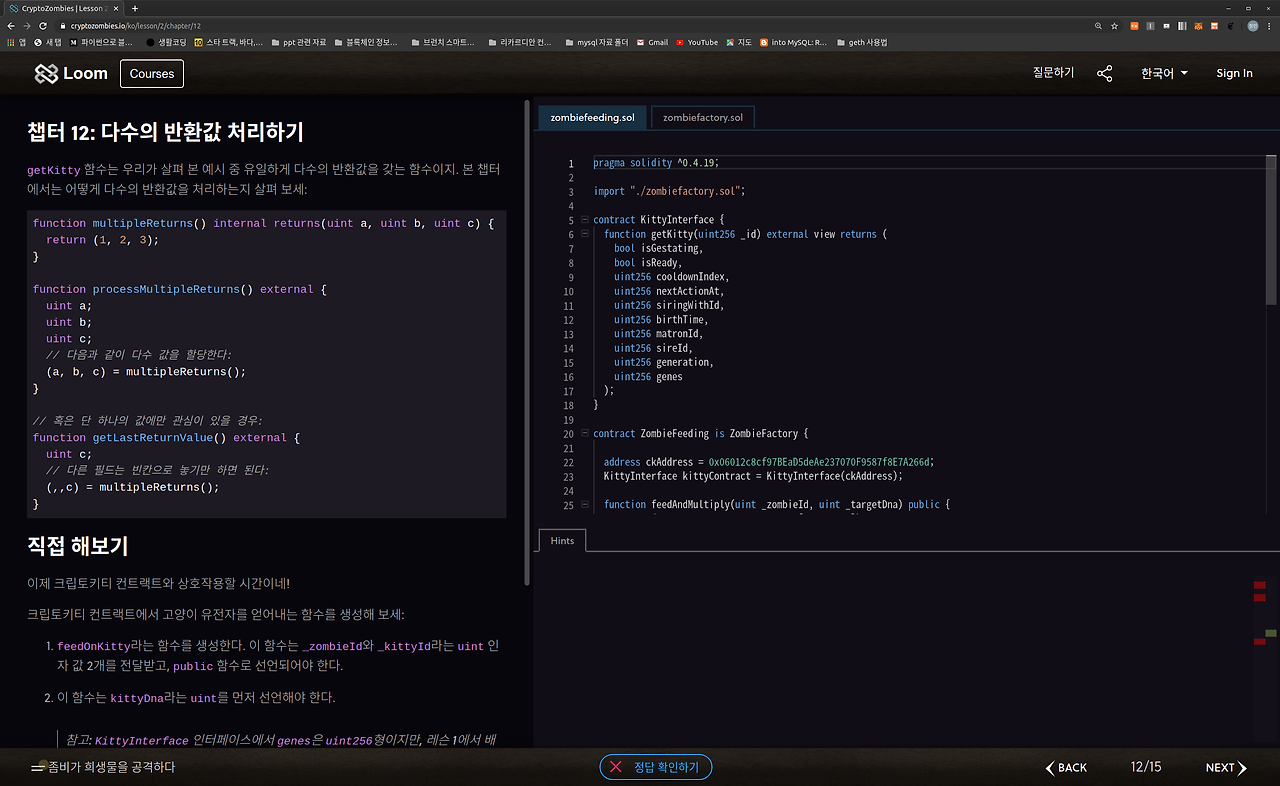Click the 'bool isGestating,' code line
Screen dimensions: 1280x786
point(658,248)
